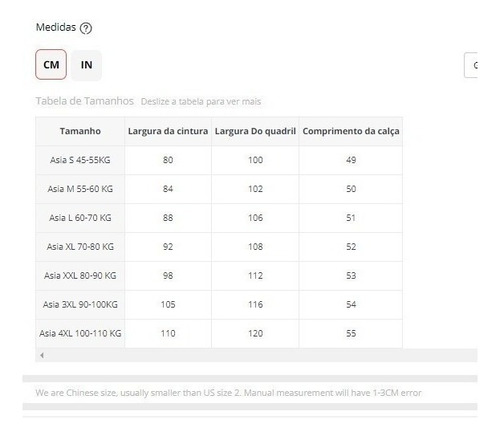Select the Asia XXL 80-90 KG row

pos(219,276)
